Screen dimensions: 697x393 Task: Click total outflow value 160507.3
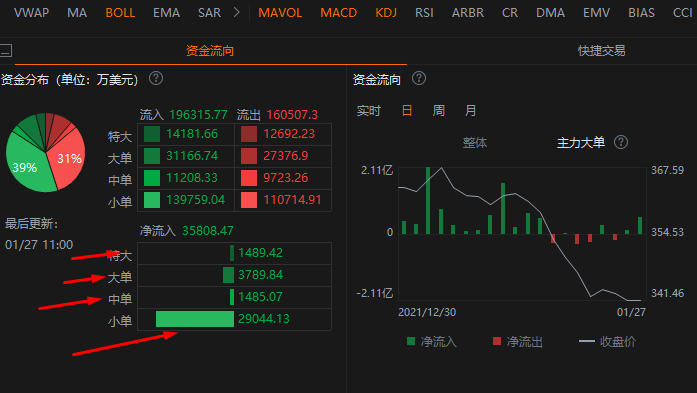pos(292,115)
